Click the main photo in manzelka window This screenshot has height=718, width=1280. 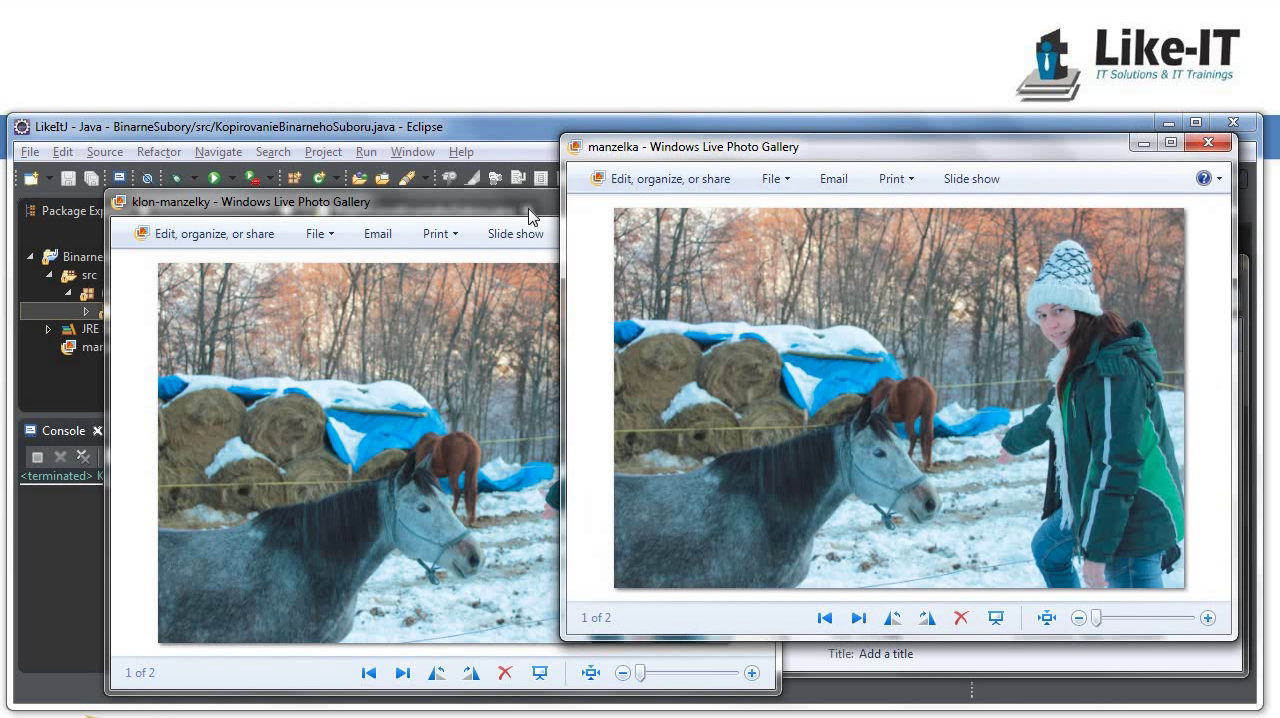coord(899,398)
